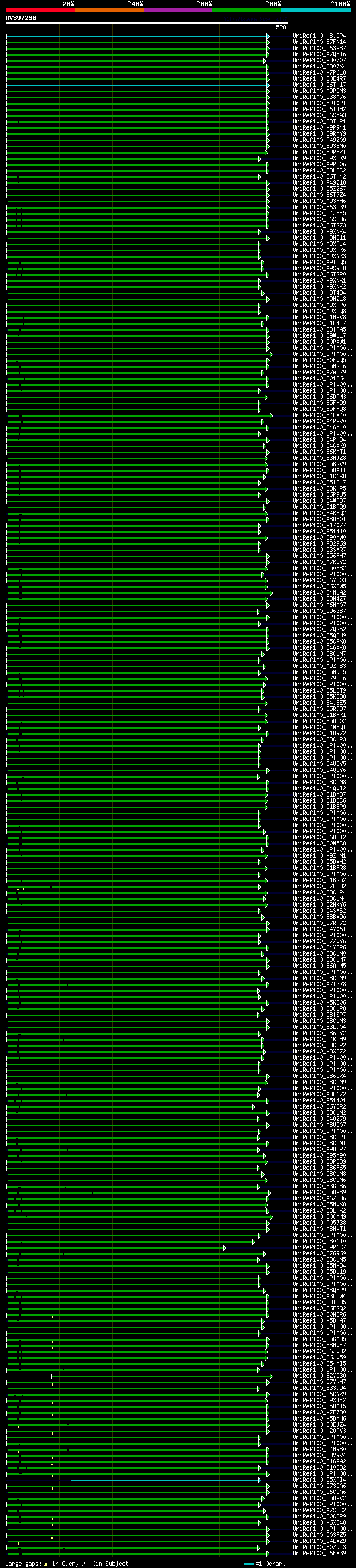
Task: Select label UniRef100_B9SBM0
Action: point(319,146)
